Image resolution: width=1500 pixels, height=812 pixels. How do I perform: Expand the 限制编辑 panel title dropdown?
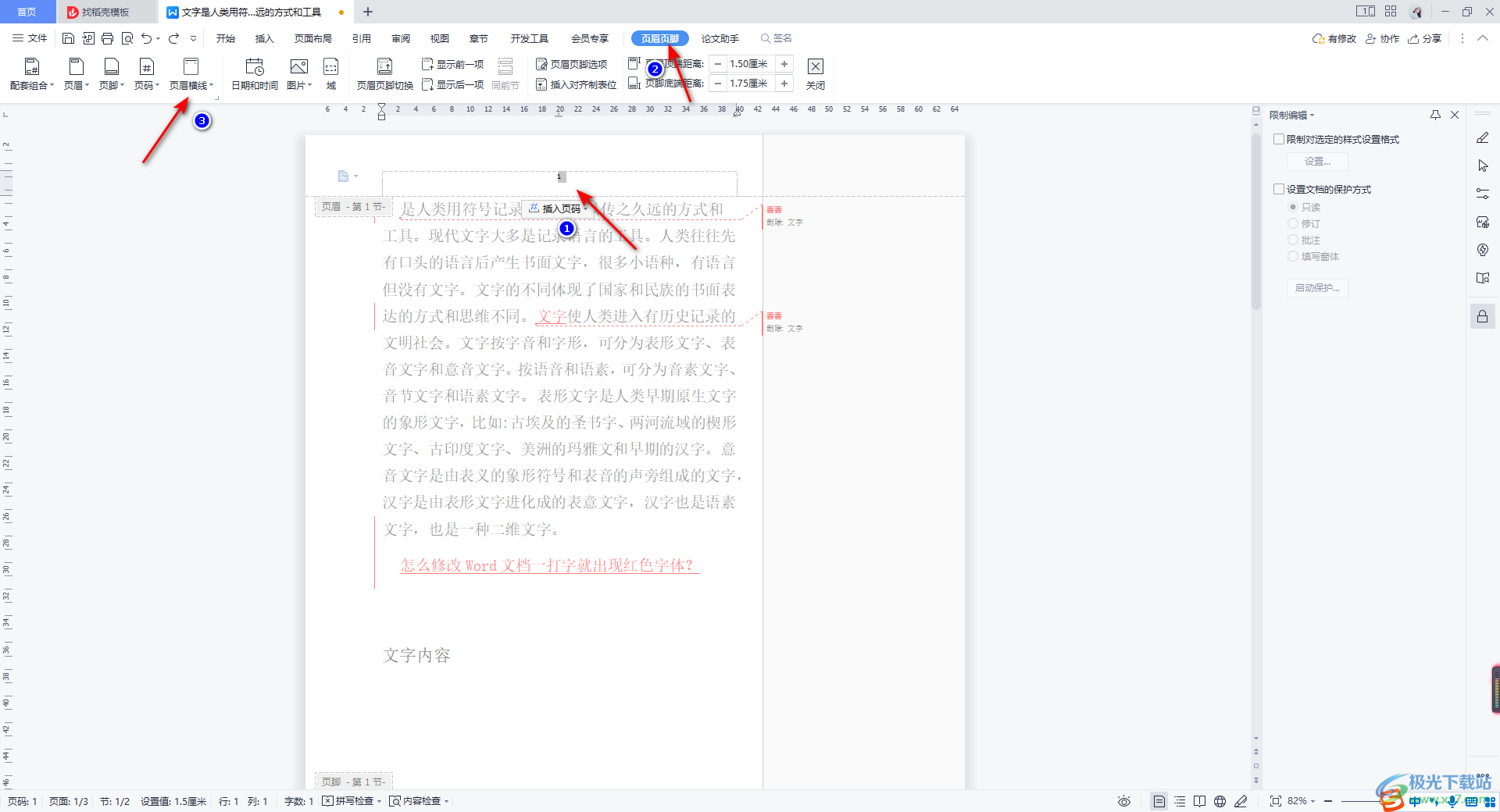pos(1312,116)
